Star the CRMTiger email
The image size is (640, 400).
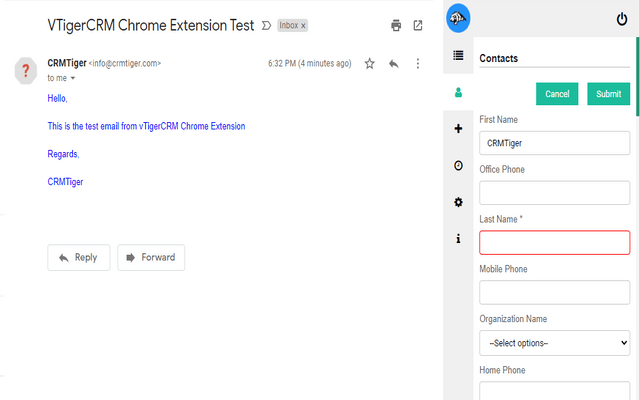pos(369,64)
